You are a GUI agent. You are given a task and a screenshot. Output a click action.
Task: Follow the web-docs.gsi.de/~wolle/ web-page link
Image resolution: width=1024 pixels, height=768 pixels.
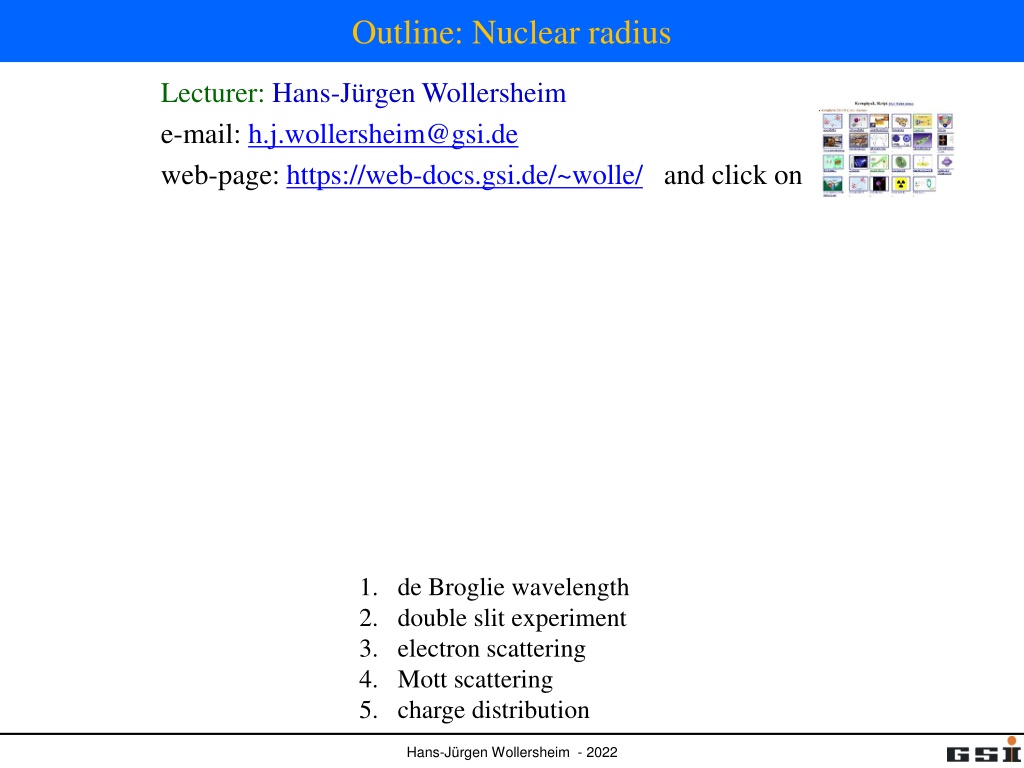tap(464, 175)
